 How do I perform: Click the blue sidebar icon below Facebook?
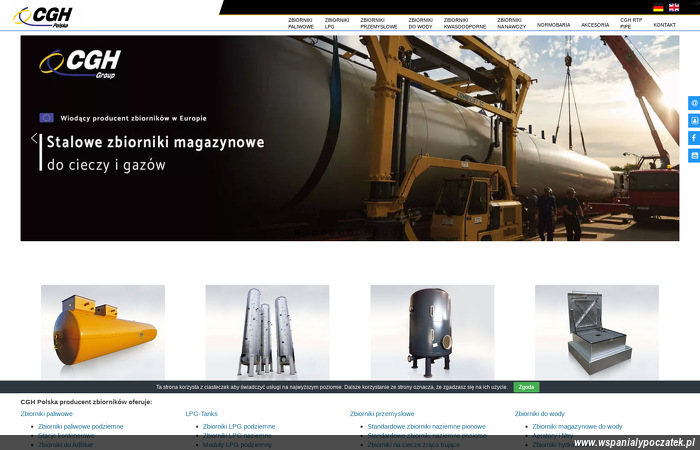(x=694, y=155)
